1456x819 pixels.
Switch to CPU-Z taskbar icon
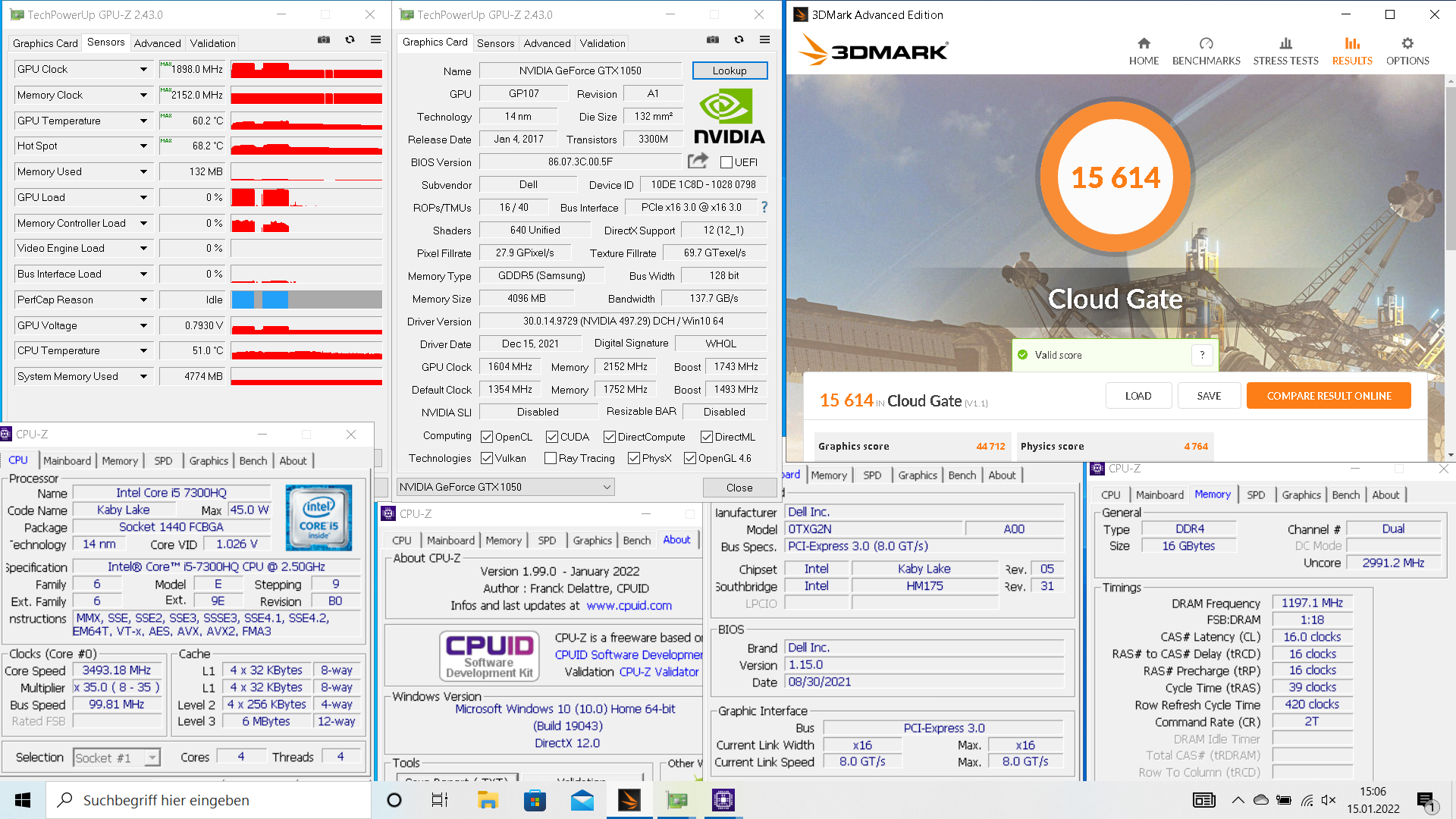[723, 800]
